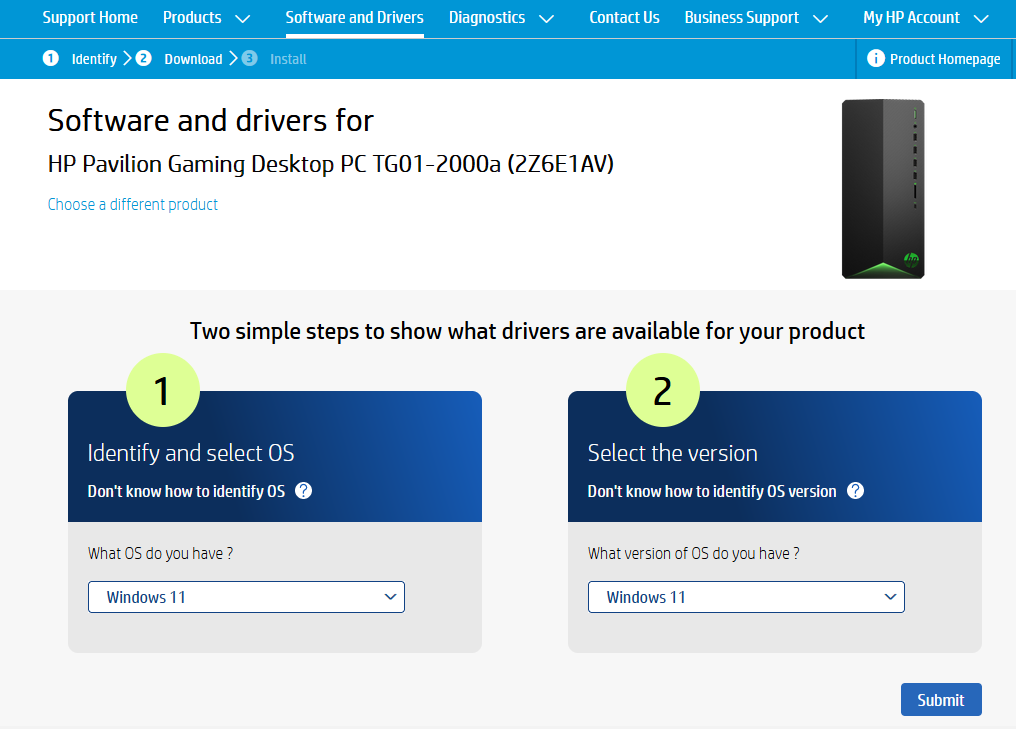Switch to the Support Home tab
This screenshot has height=729, width=1016.
(x=90, y=17)
